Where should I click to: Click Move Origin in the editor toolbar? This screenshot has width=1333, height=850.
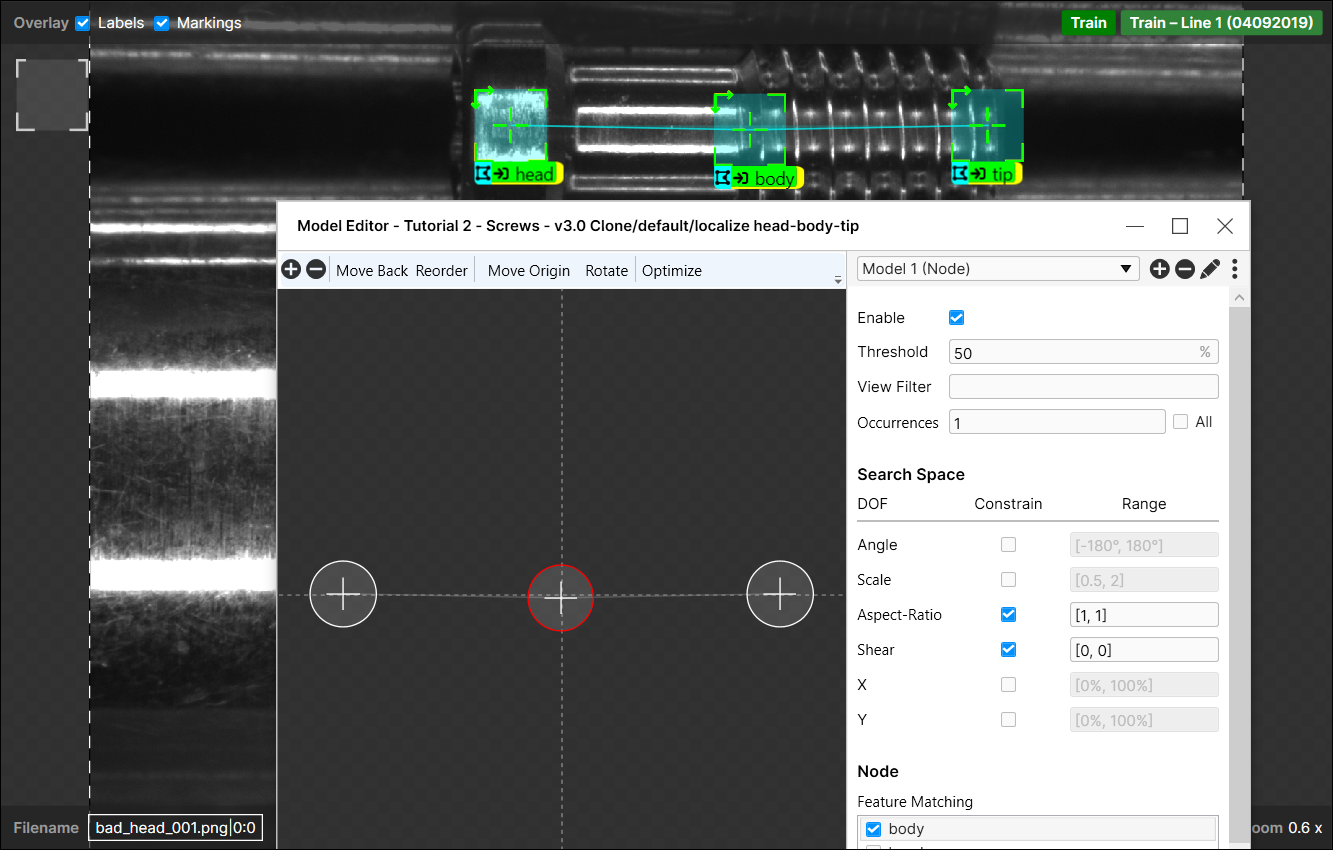tap(528, 271)
